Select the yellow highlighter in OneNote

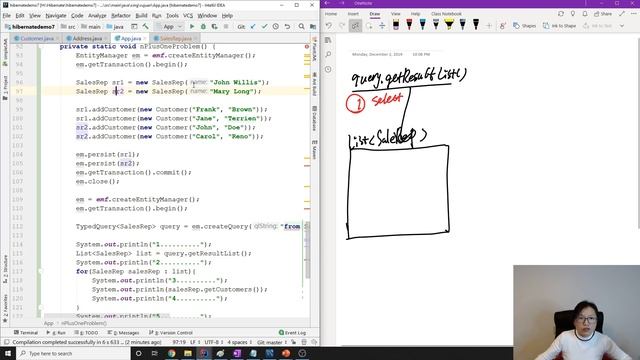[x=449, y=25]
